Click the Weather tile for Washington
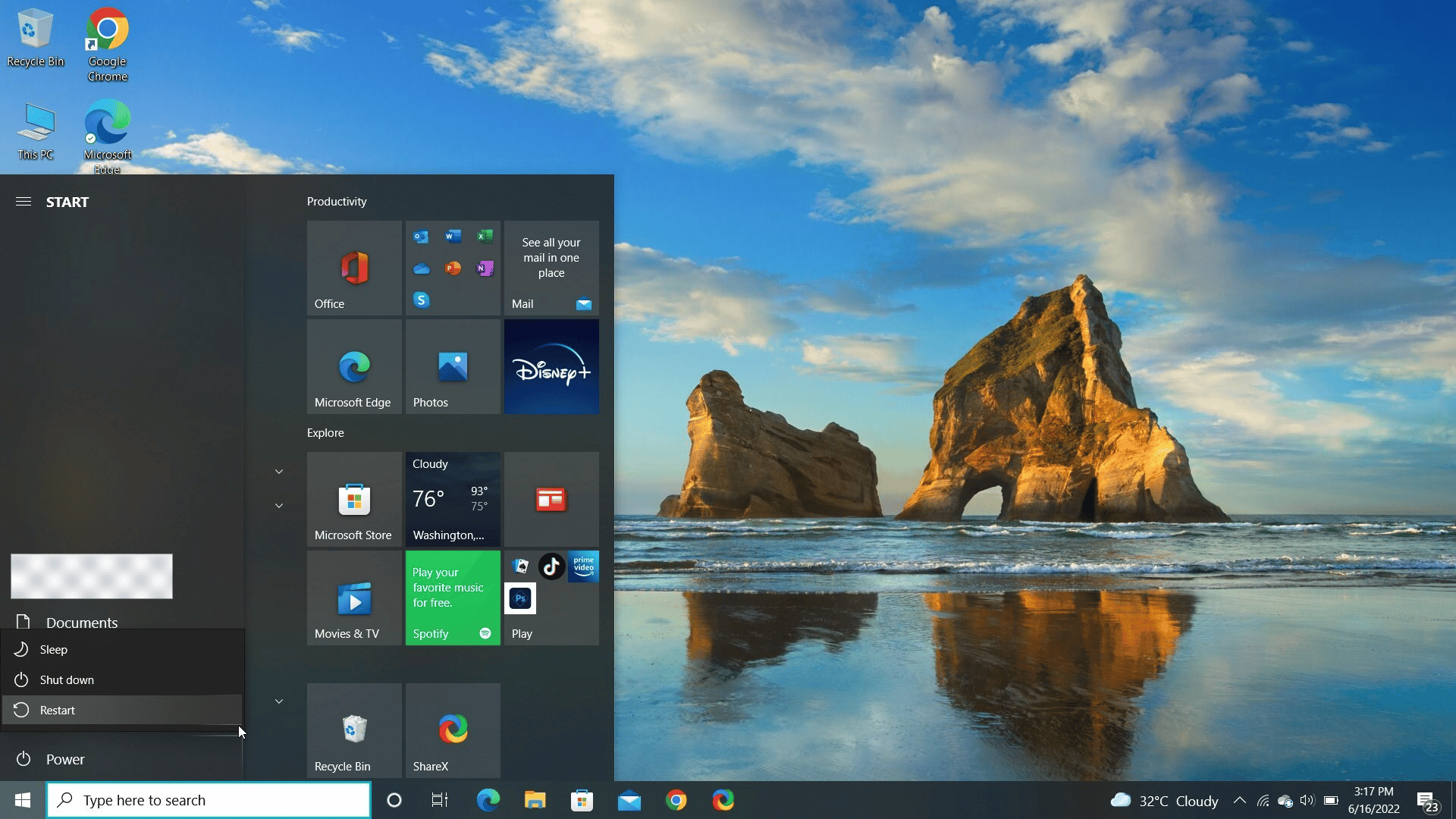Viewport: 1456px width, 819px height. tap(451, 497)
